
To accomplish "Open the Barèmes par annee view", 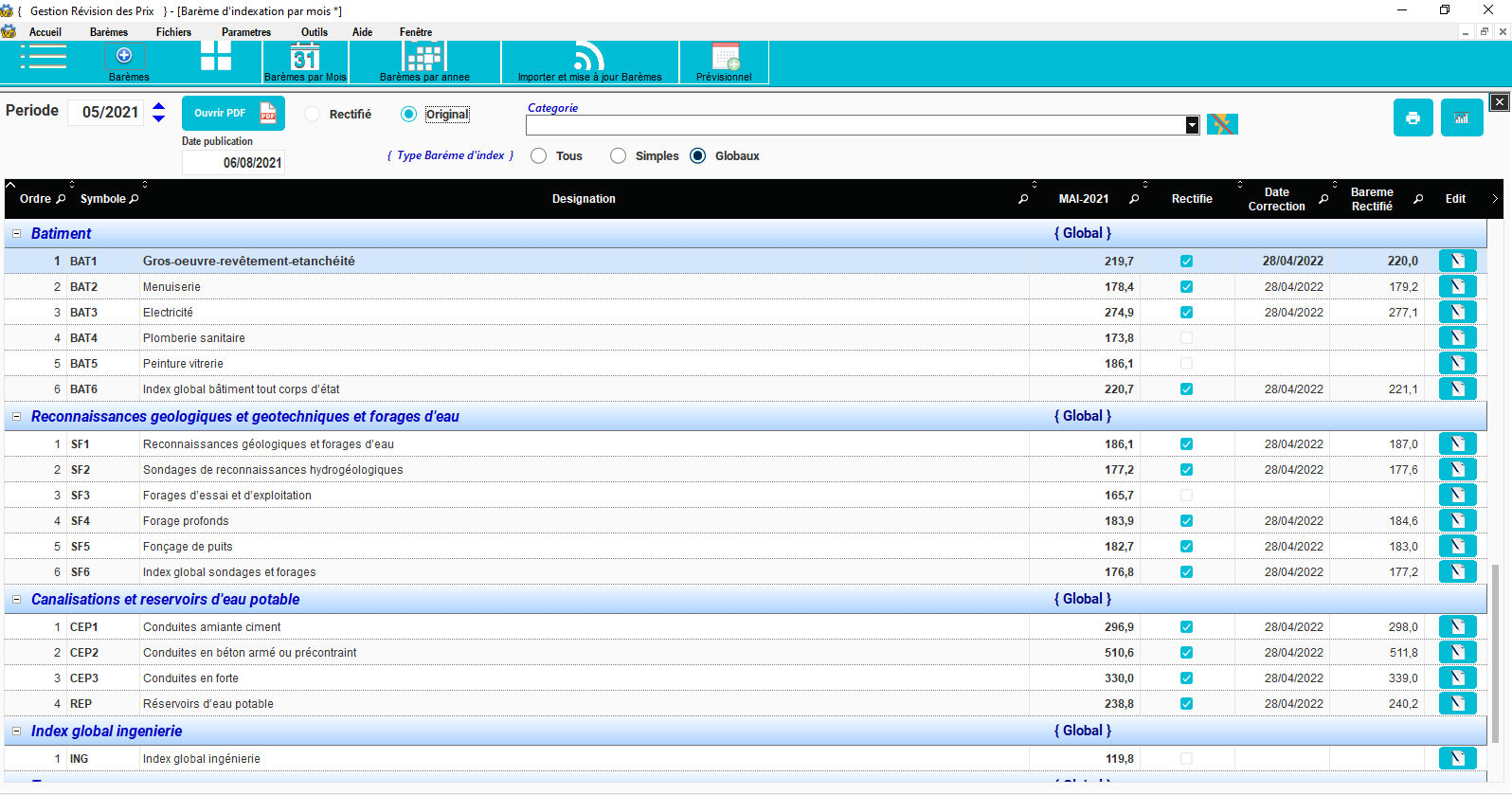I will (x=424, y=63).
